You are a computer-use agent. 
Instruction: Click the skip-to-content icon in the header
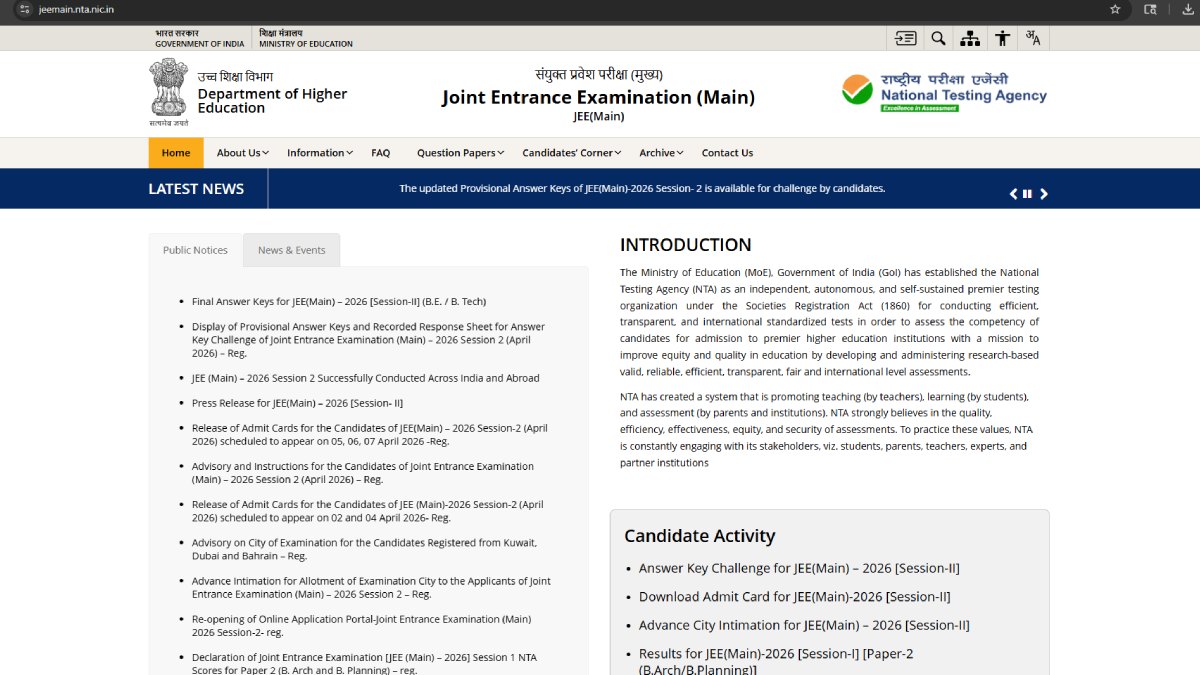tap(906, 37)
